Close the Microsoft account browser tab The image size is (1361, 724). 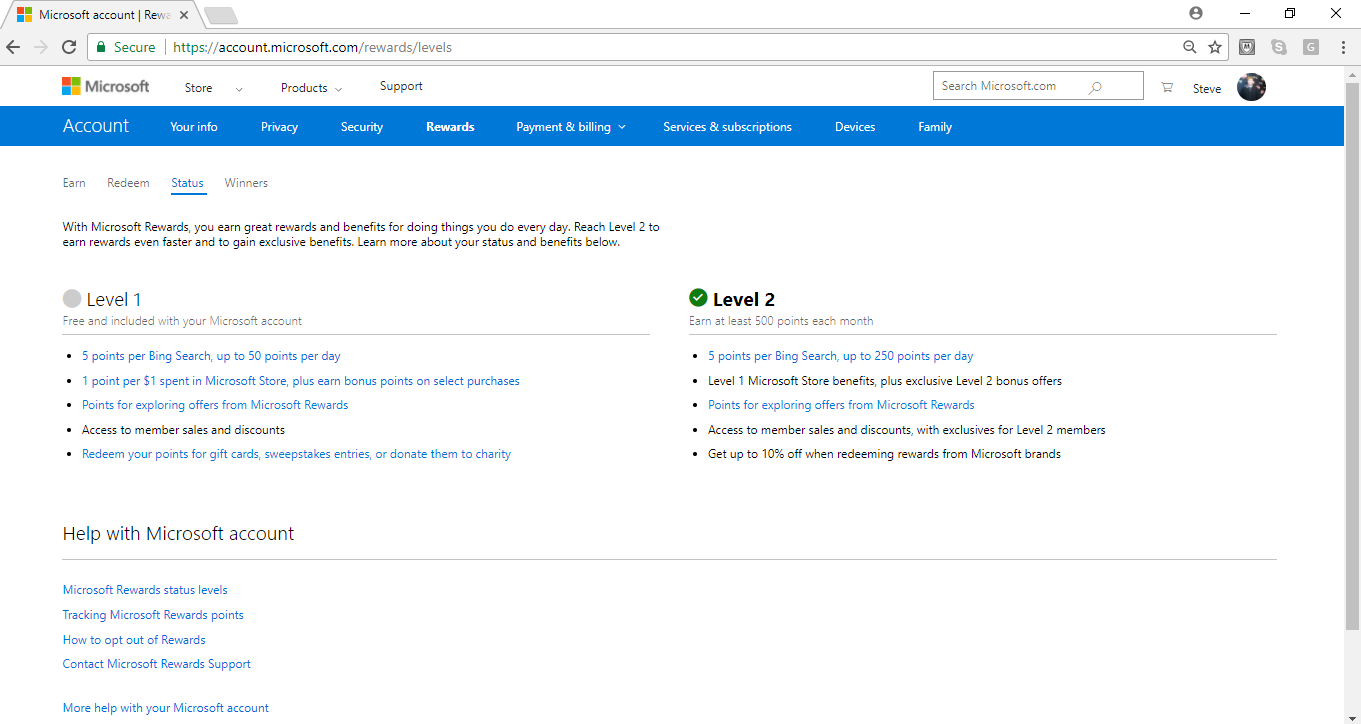click(x=184, y=15)
